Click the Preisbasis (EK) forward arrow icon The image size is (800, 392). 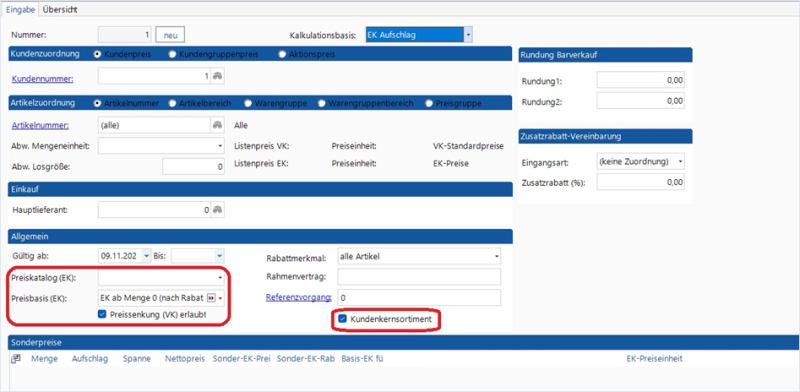pyautogui.click(x=212, y=298)
